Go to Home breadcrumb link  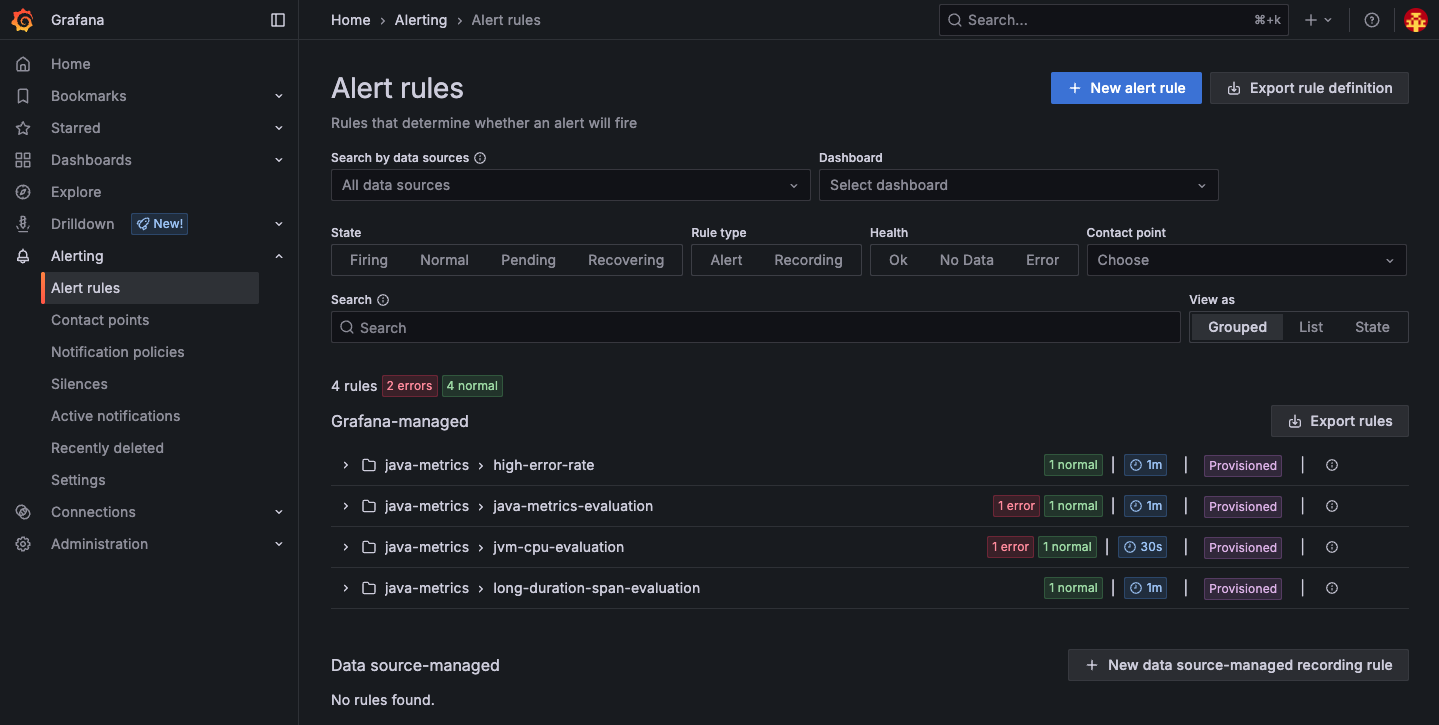(x=351, y=20)
